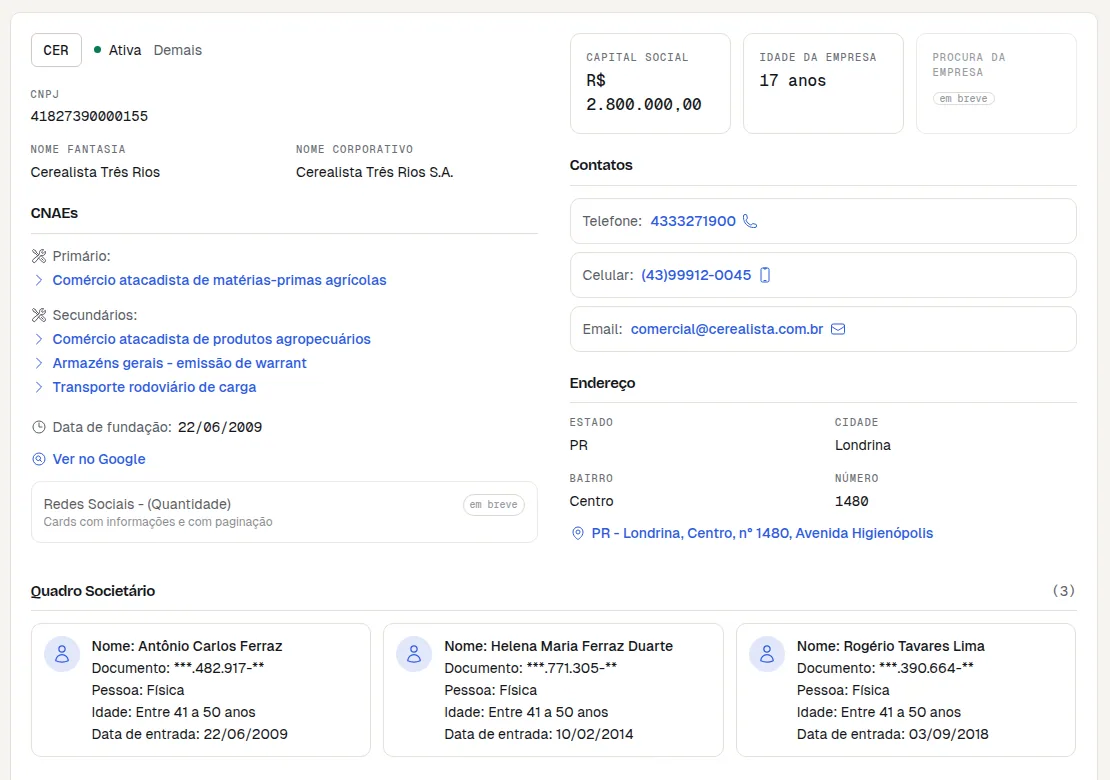Select the Idade da Empresa card
The image size is (1110, 780).
click(823, 84)
